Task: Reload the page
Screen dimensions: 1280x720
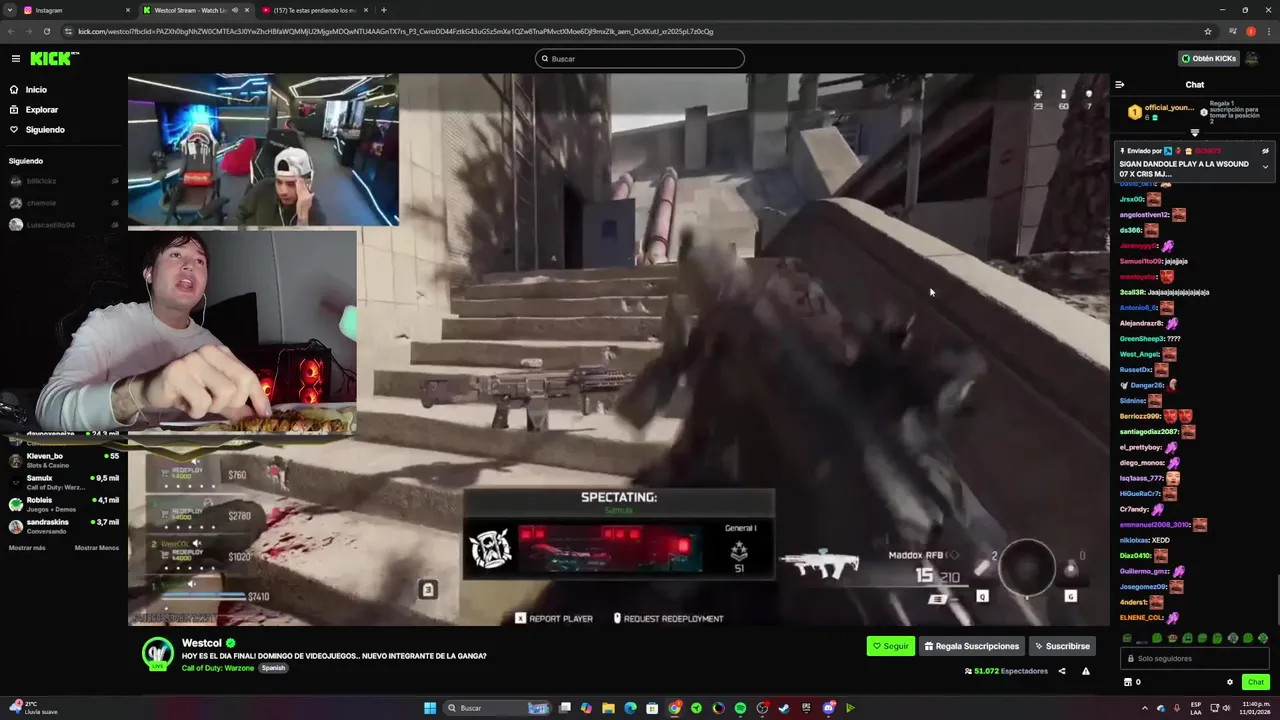Action: tap(46, 31)
